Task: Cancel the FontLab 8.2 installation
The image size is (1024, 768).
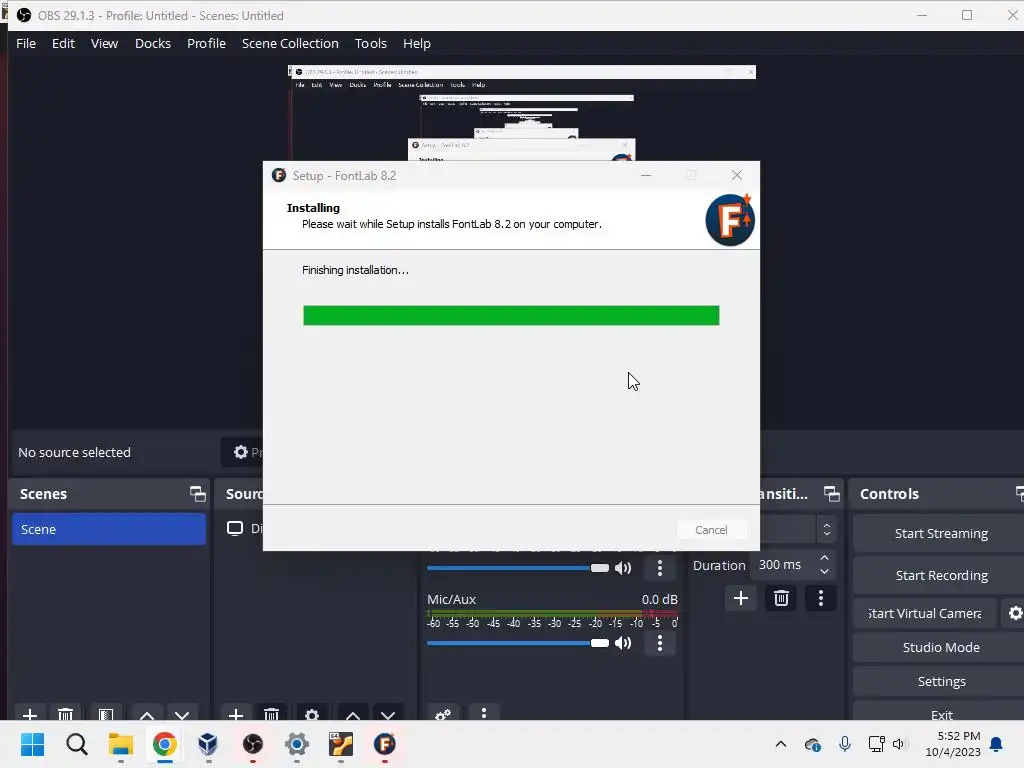Action: pos(711,530)
